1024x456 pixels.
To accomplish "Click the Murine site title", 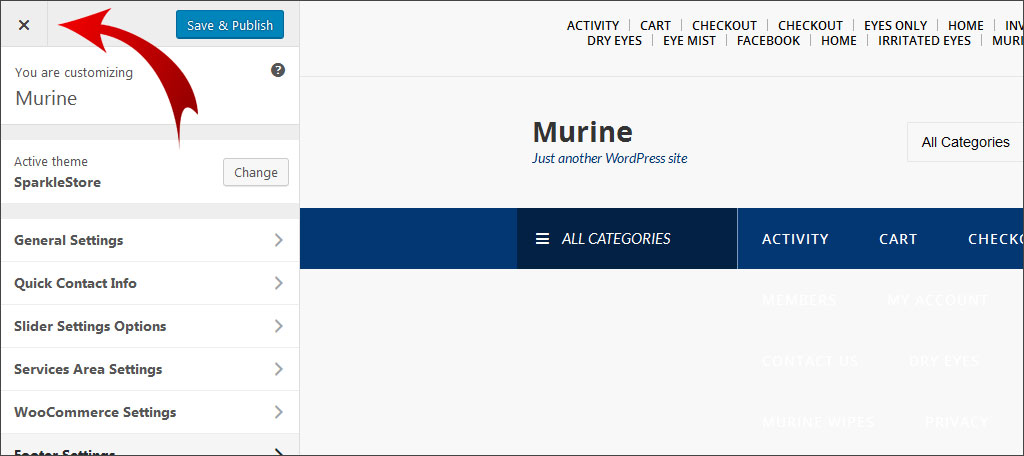I will [x=582, y=132].
